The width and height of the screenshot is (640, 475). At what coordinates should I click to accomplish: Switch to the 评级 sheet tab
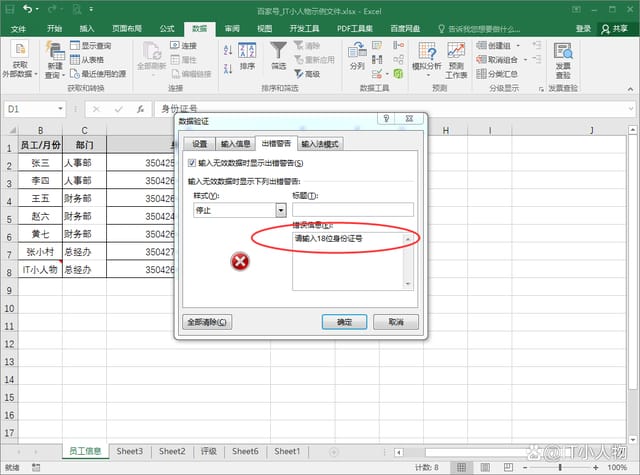(x=209, y=451)
